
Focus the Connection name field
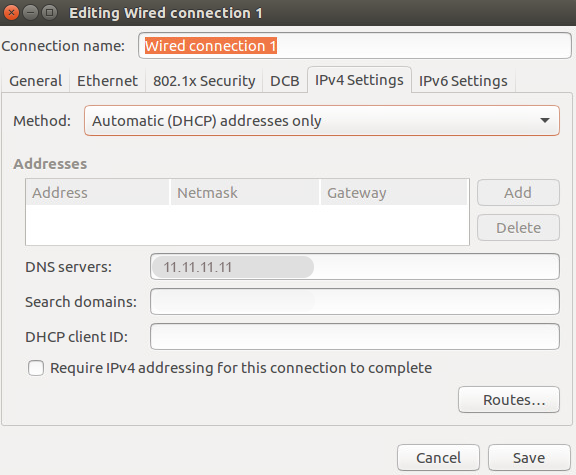pyautogui.click(x=355, y=46)
